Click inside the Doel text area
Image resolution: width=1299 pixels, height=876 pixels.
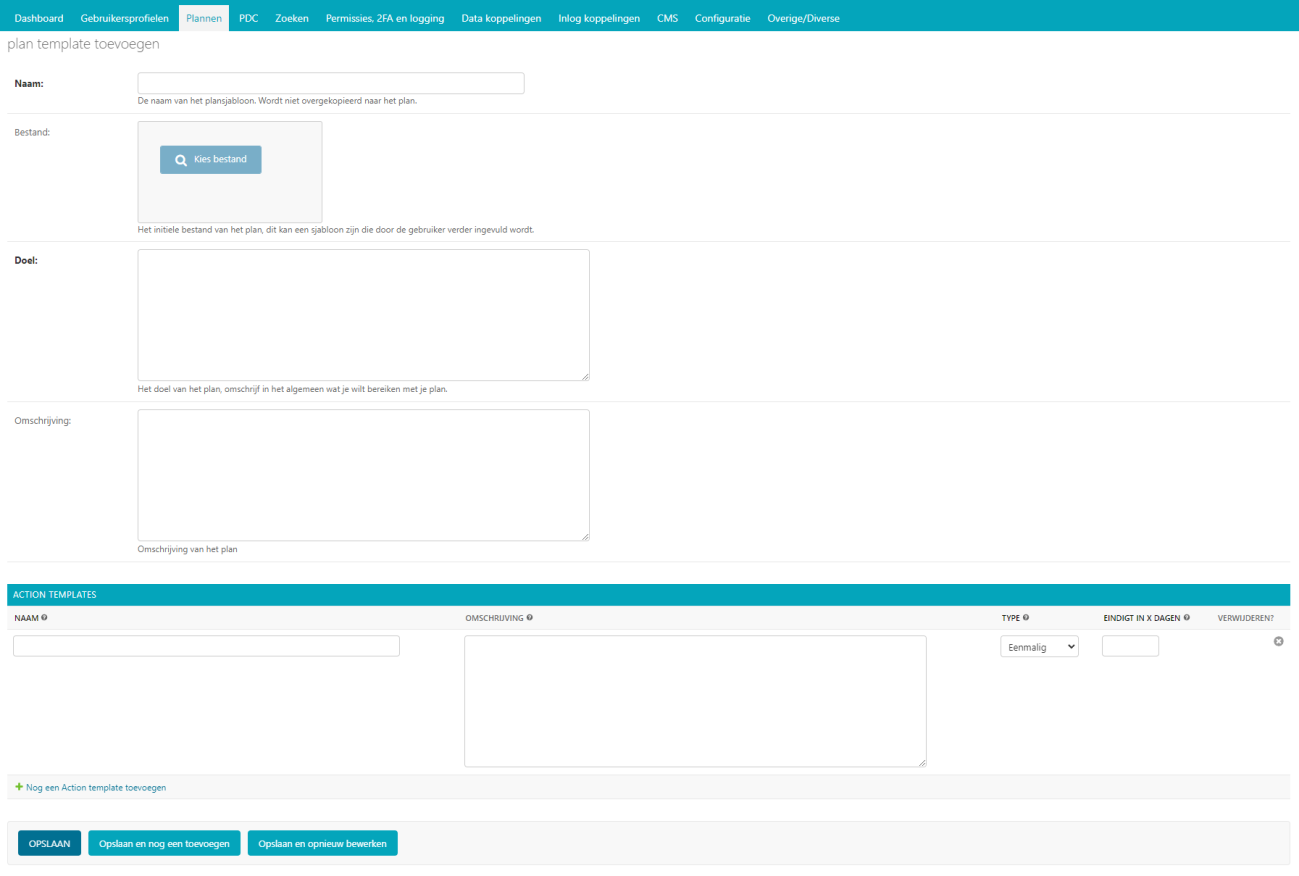(363, 315)
